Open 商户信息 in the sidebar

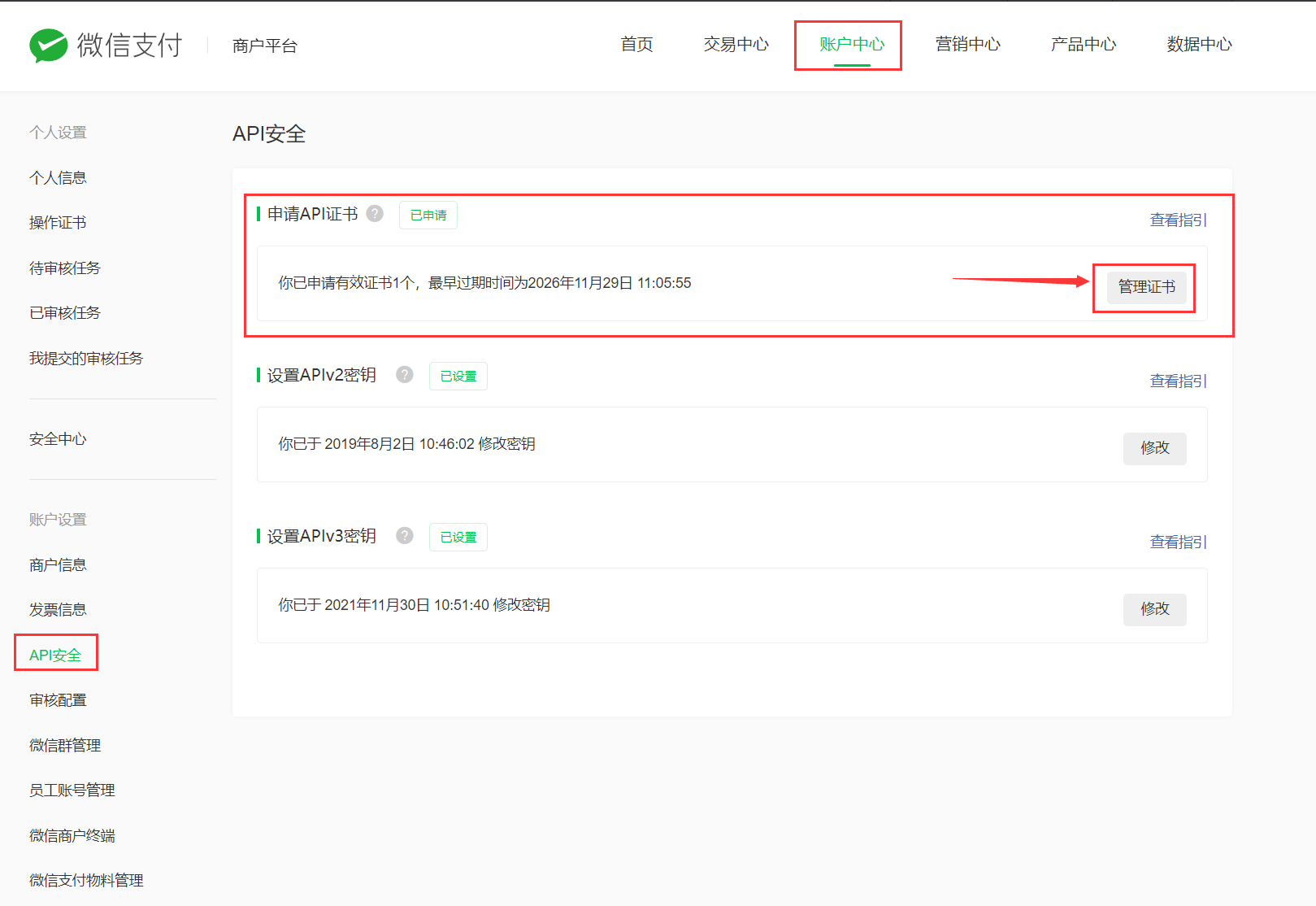pos(58,565)
